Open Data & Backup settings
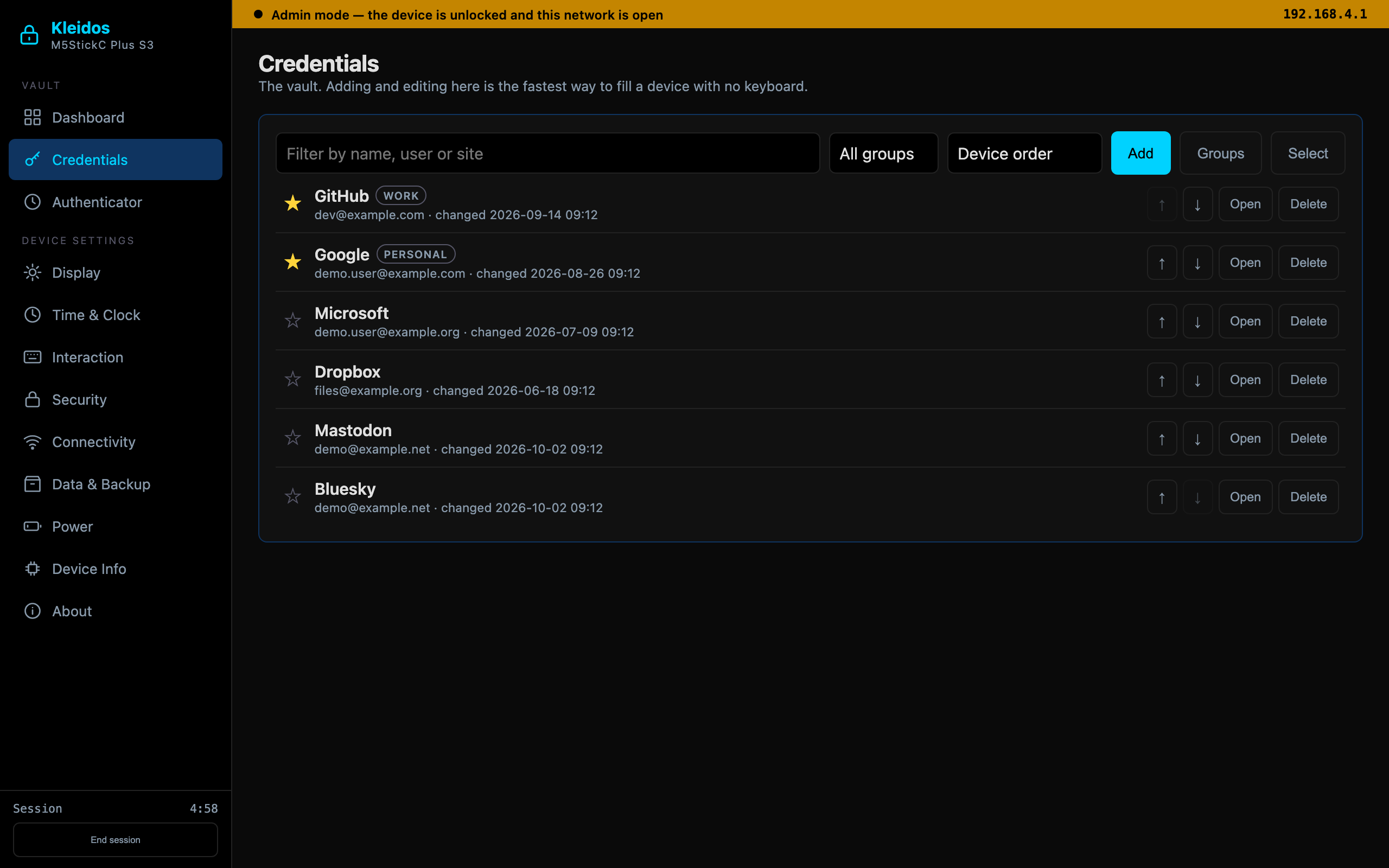 point(116,484)
